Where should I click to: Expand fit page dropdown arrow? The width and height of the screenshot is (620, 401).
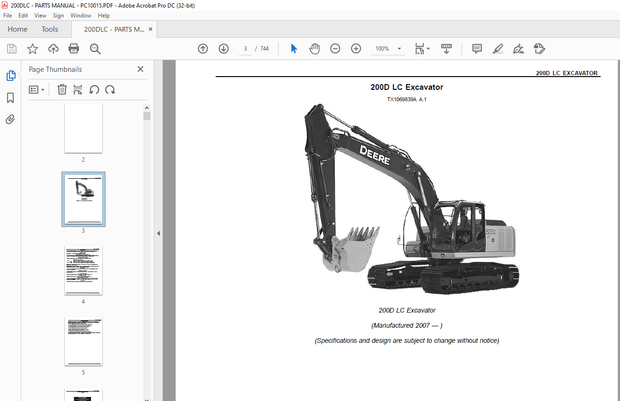(x=428, y=49)
